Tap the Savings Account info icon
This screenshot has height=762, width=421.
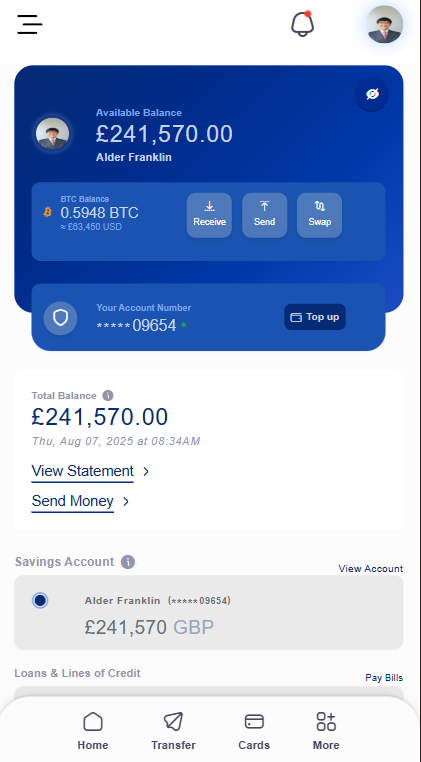(x=128, y=562)
